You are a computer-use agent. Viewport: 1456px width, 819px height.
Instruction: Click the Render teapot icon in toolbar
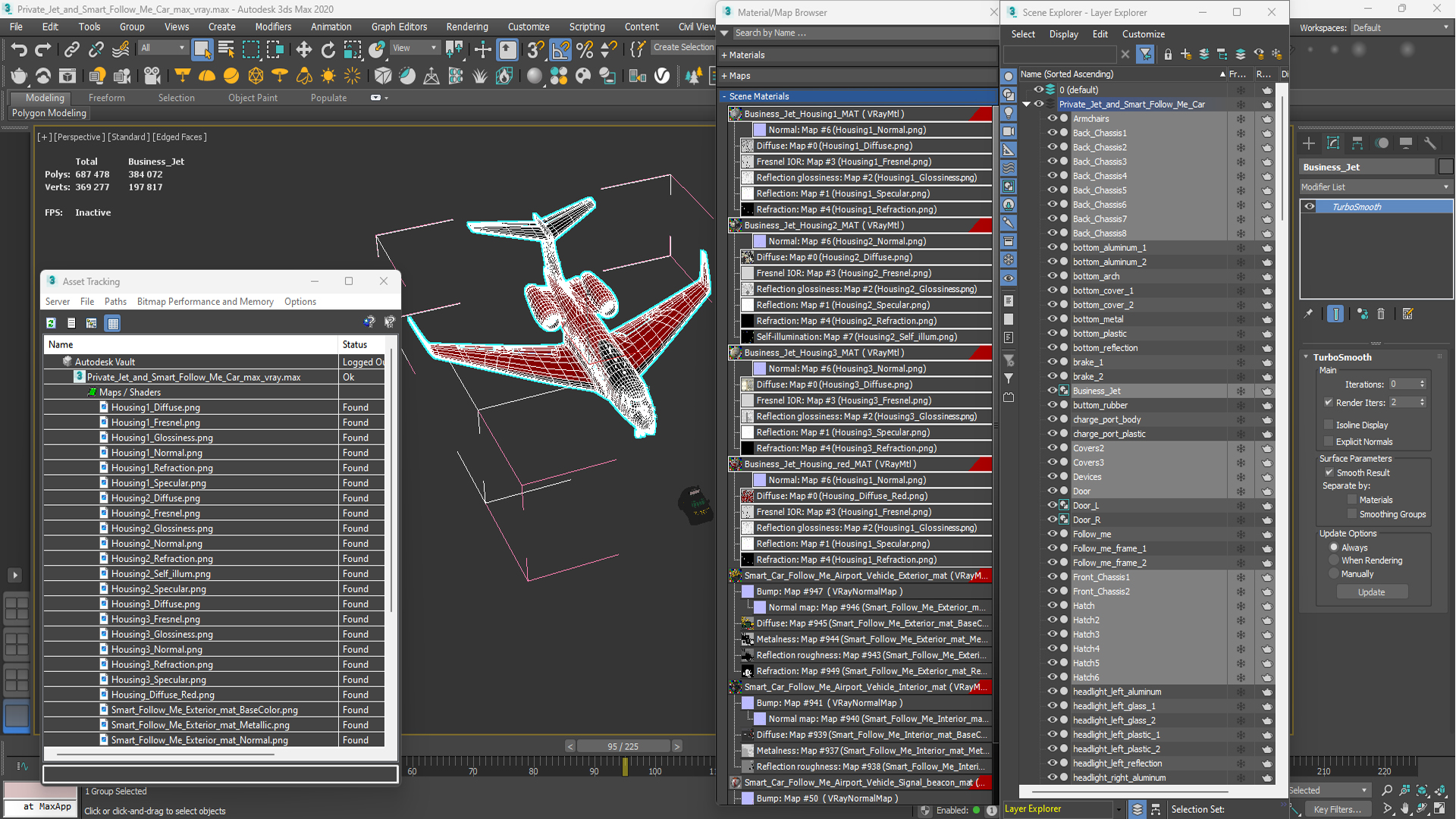(19, 76)
